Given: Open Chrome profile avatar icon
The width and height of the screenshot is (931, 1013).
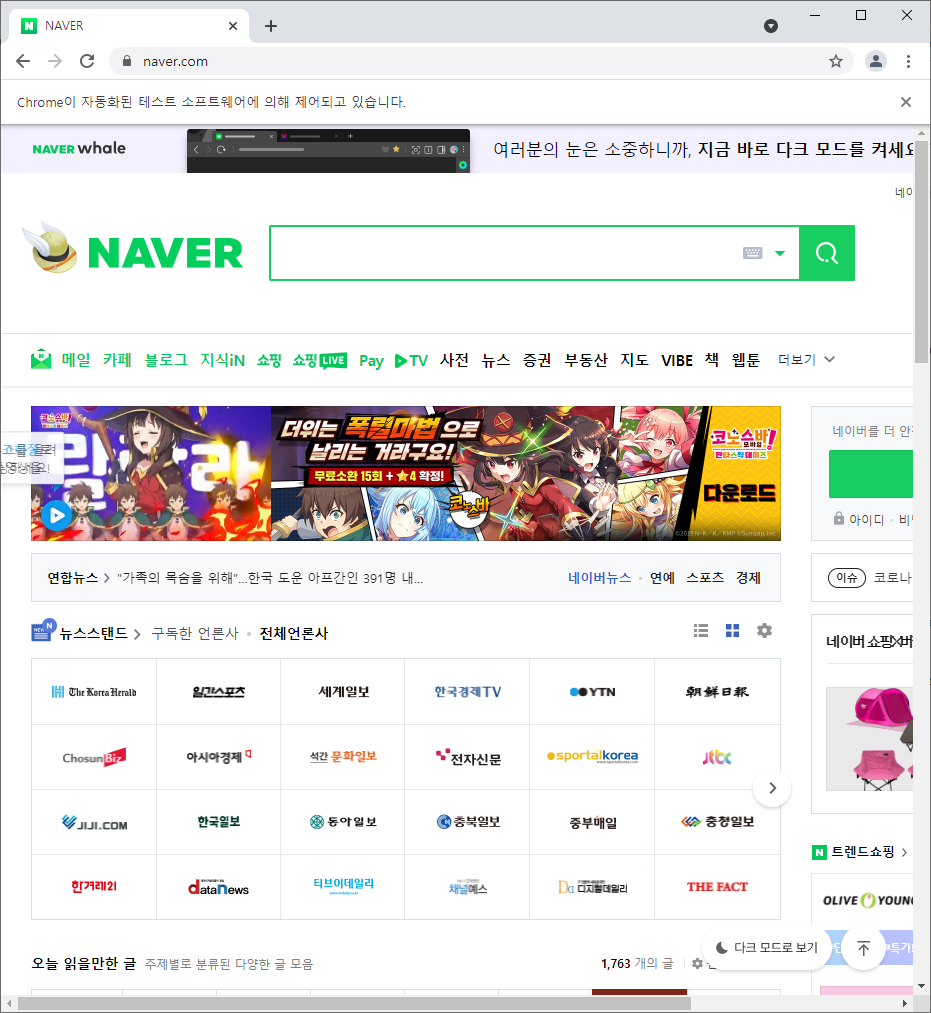Looking at the screenshot, I should click(875, 61).
